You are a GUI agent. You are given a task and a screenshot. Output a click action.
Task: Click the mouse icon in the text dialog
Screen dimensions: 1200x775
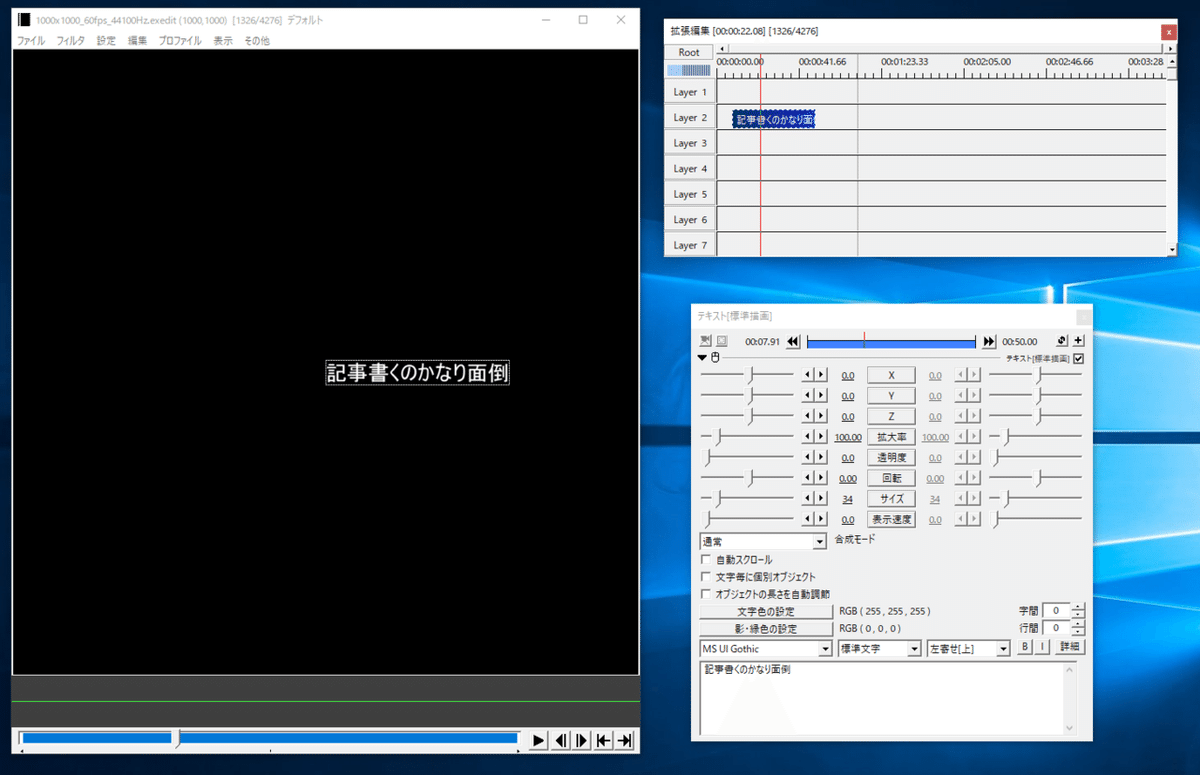point(715,358)
